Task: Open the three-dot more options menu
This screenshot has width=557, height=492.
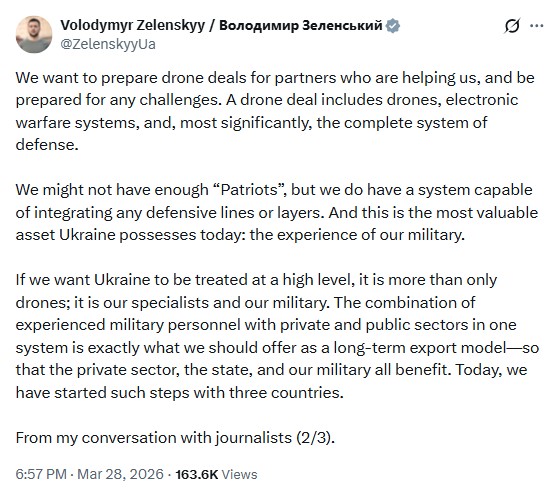Action: pos(536,26)
